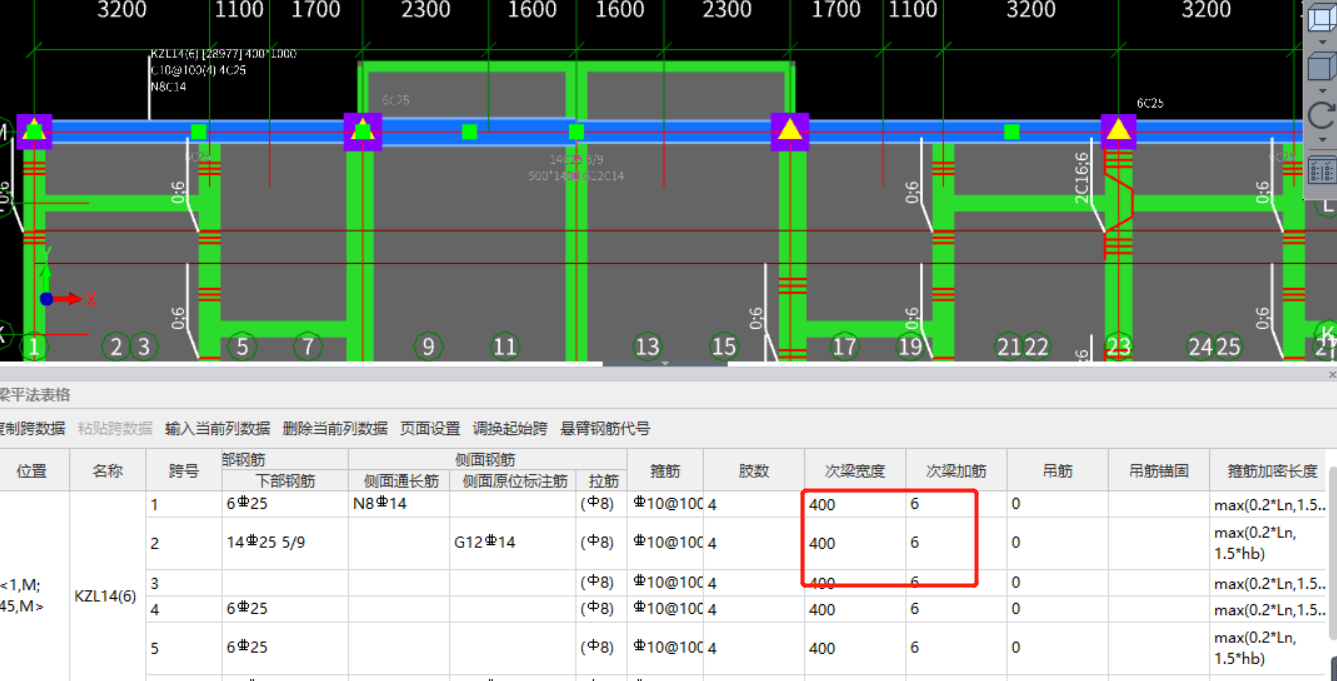Click the axis bubble numbered 7

click(308, 347)
